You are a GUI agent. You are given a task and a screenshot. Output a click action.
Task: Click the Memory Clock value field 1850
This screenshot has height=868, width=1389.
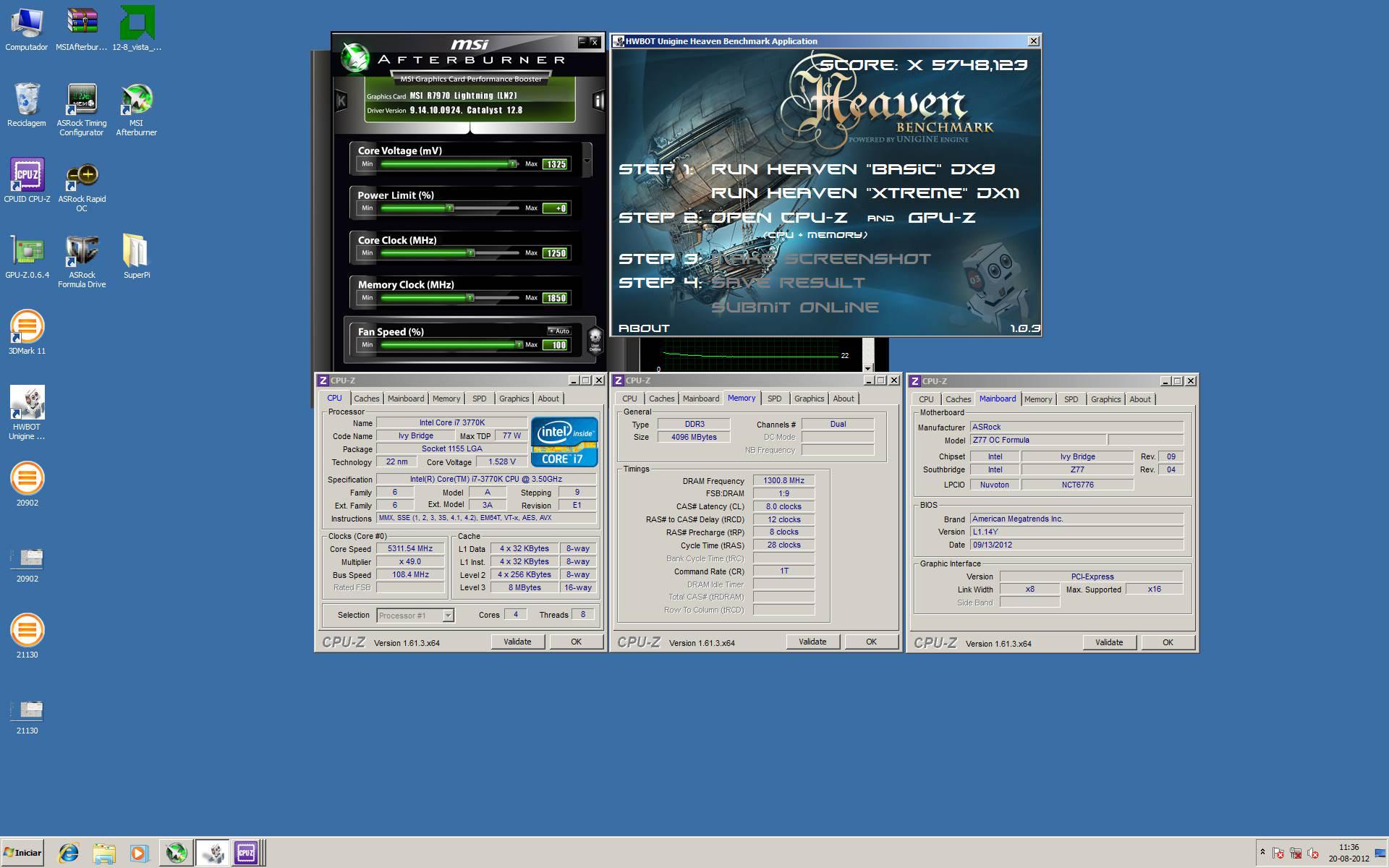pyautogui.click(x=556, y=298)
